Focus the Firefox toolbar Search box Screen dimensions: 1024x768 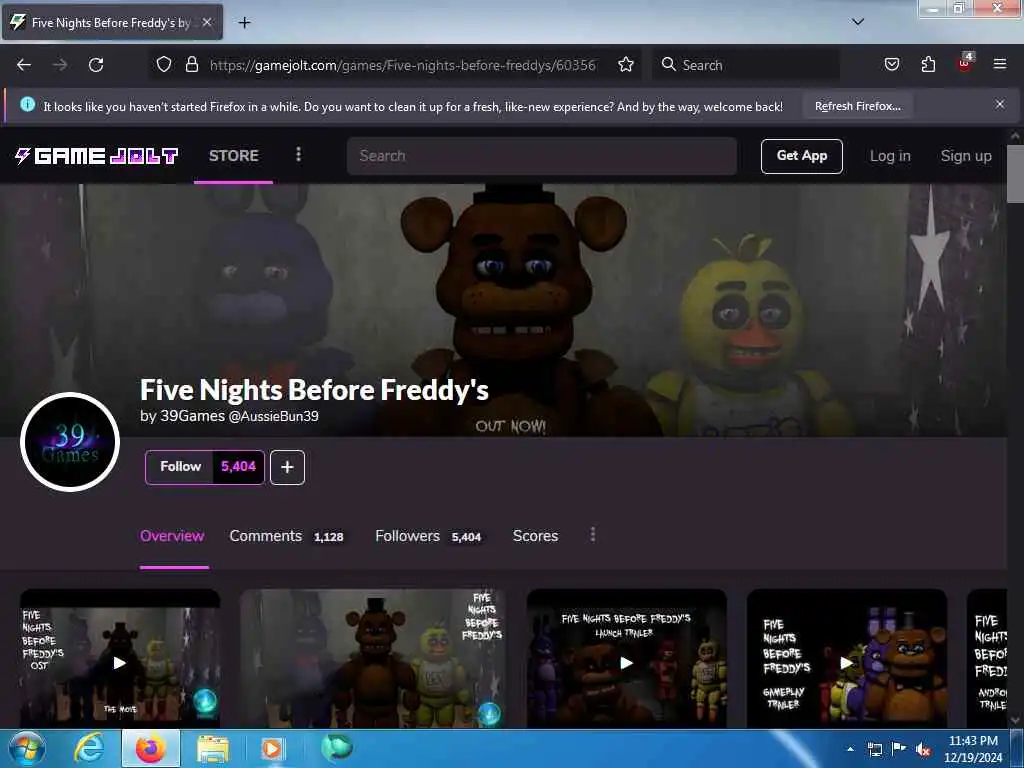(746, 65)
